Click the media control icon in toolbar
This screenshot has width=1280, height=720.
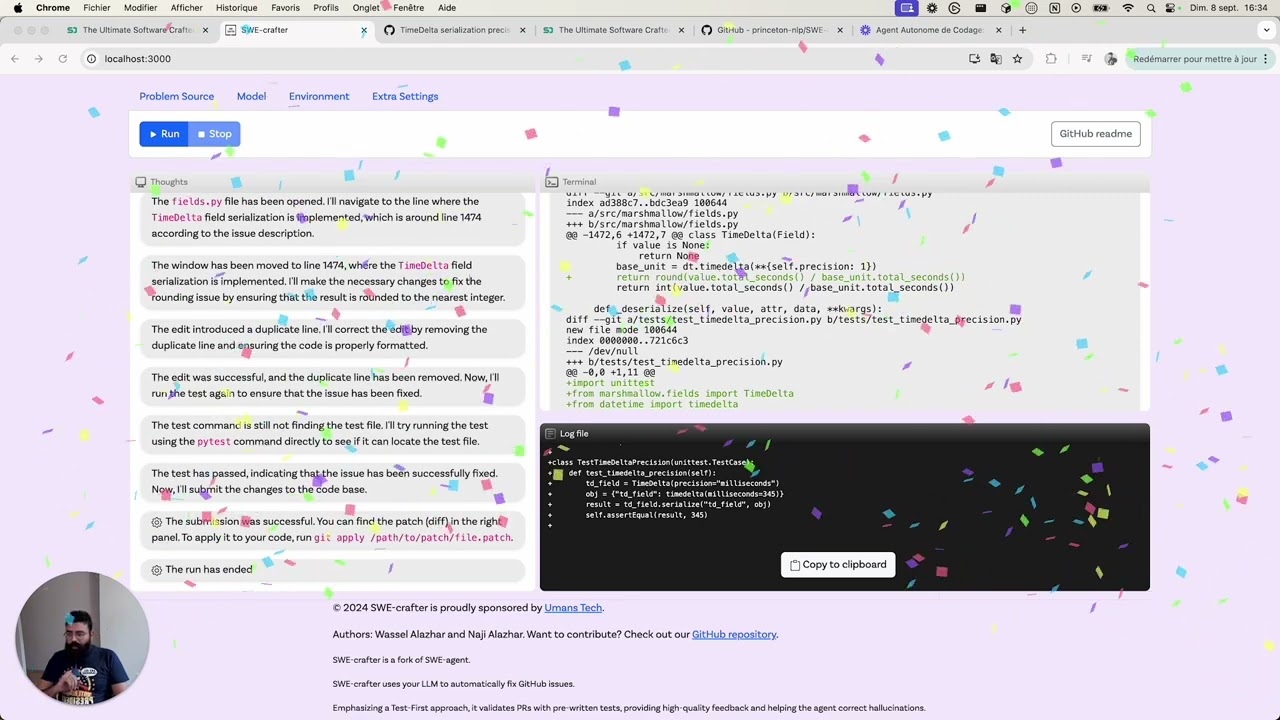[x=1086, y=59]
